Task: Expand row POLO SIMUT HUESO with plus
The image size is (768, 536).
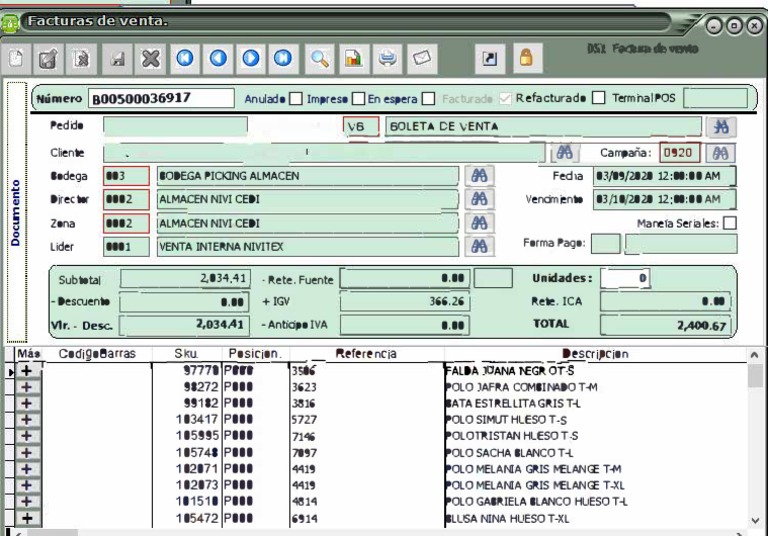Action: tap(27, 420)
